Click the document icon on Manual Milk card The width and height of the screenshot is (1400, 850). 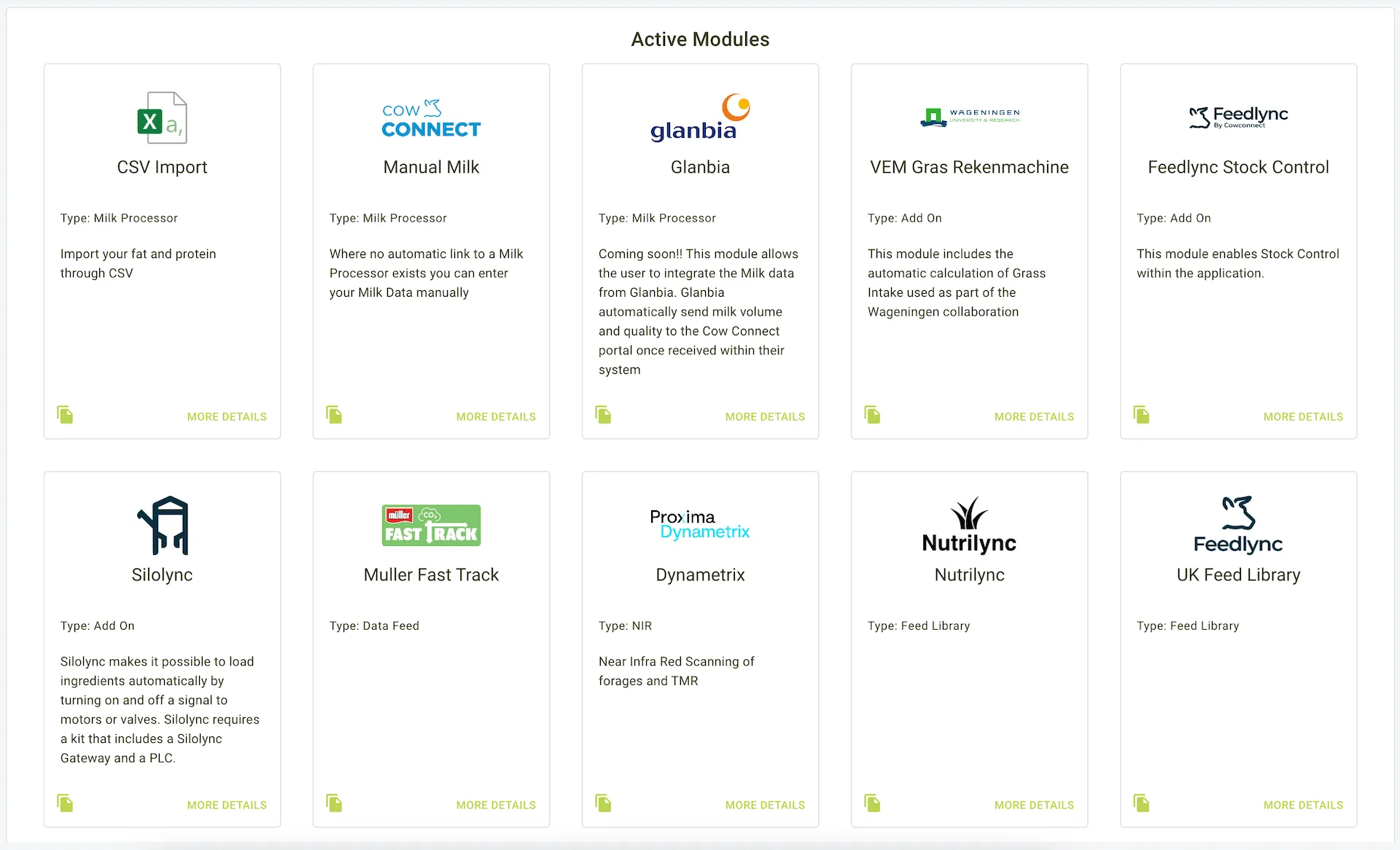[x=335, y=416]
